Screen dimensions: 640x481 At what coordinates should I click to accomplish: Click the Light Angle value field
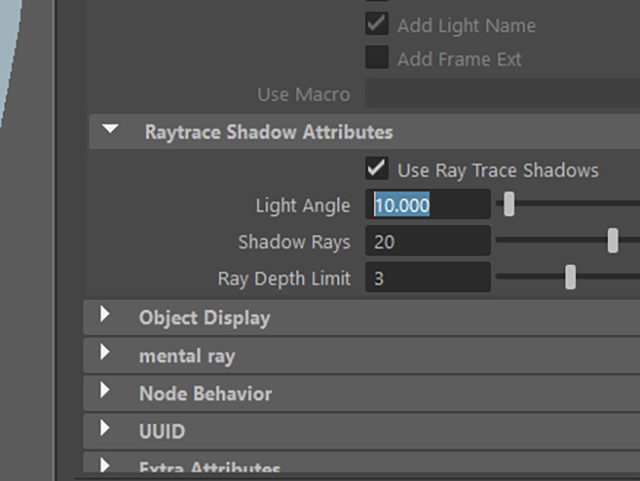click(428, 204)
